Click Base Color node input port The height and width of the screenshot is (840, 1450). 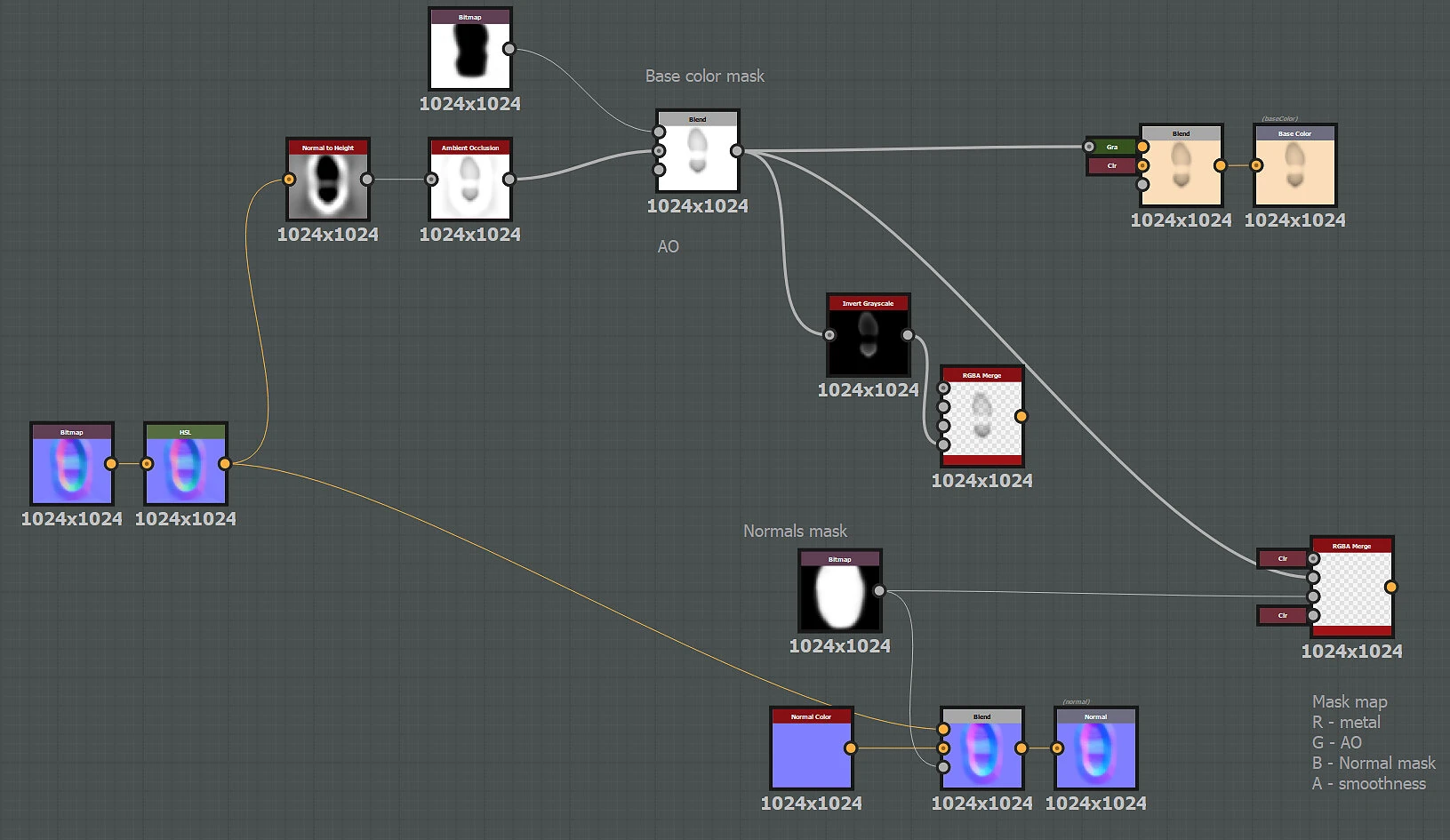click(1256, 165)
